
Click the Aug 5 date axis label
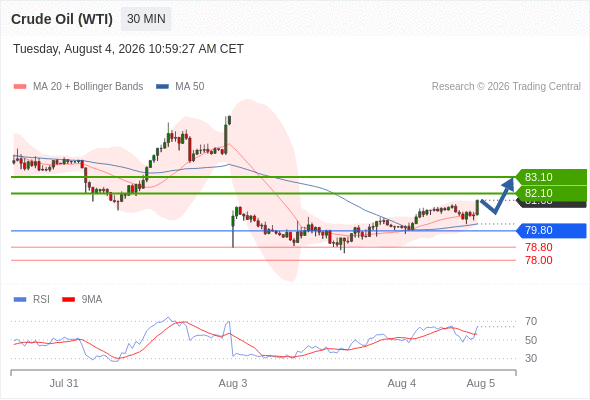481,383
